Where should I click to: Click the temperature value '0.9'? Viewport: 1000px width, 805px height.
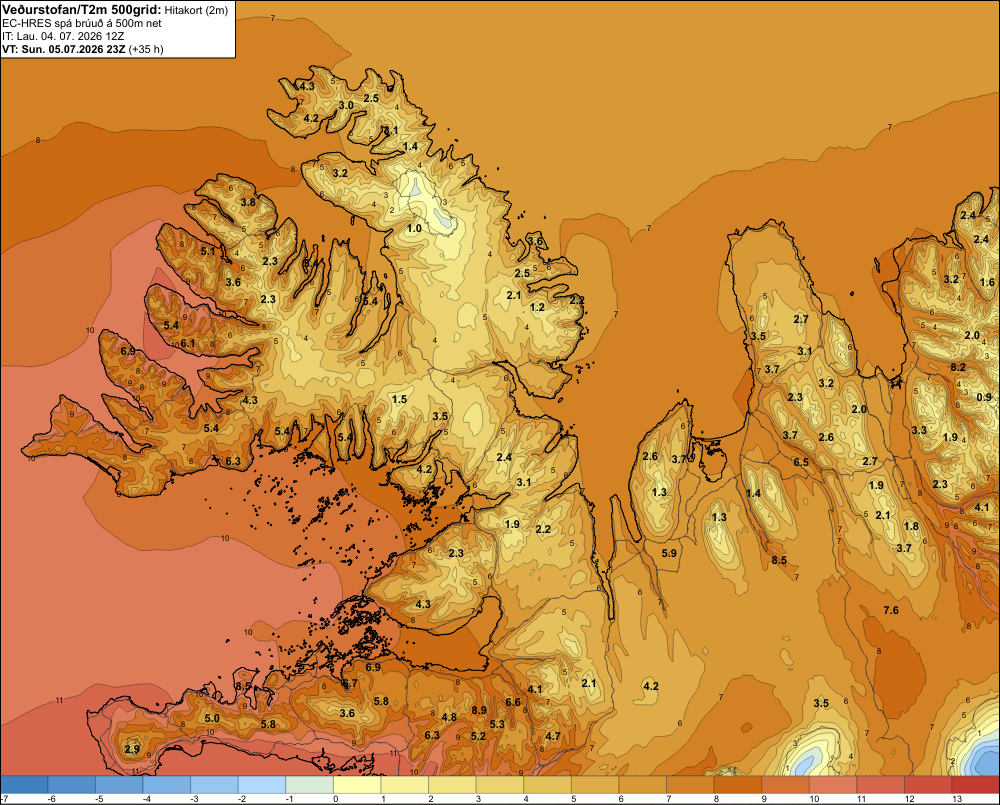click(984, 397)
